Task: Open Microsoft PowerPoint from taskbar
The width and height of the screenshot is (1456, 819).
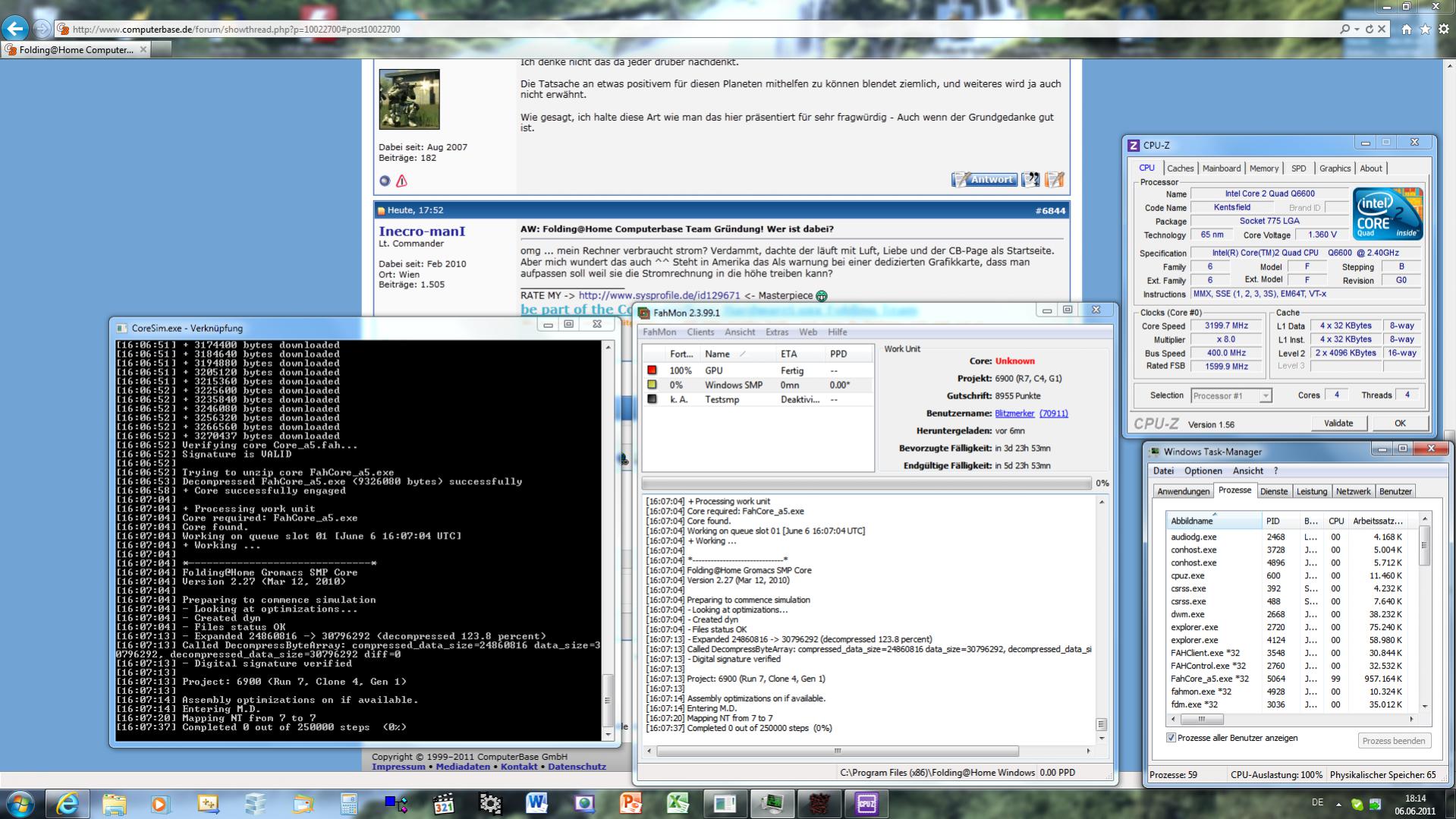Action: (631, 804)
